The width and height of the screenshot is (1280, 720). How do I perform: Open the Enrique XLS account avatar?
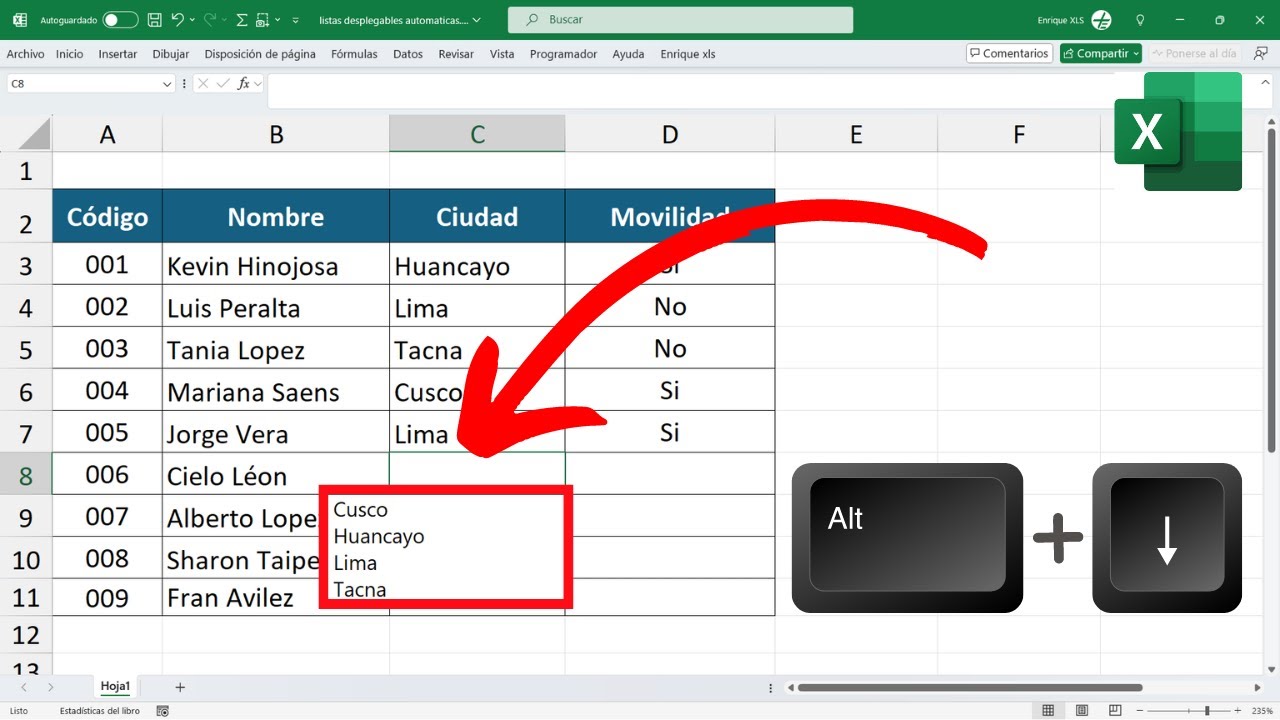(x=1101, y=20)
